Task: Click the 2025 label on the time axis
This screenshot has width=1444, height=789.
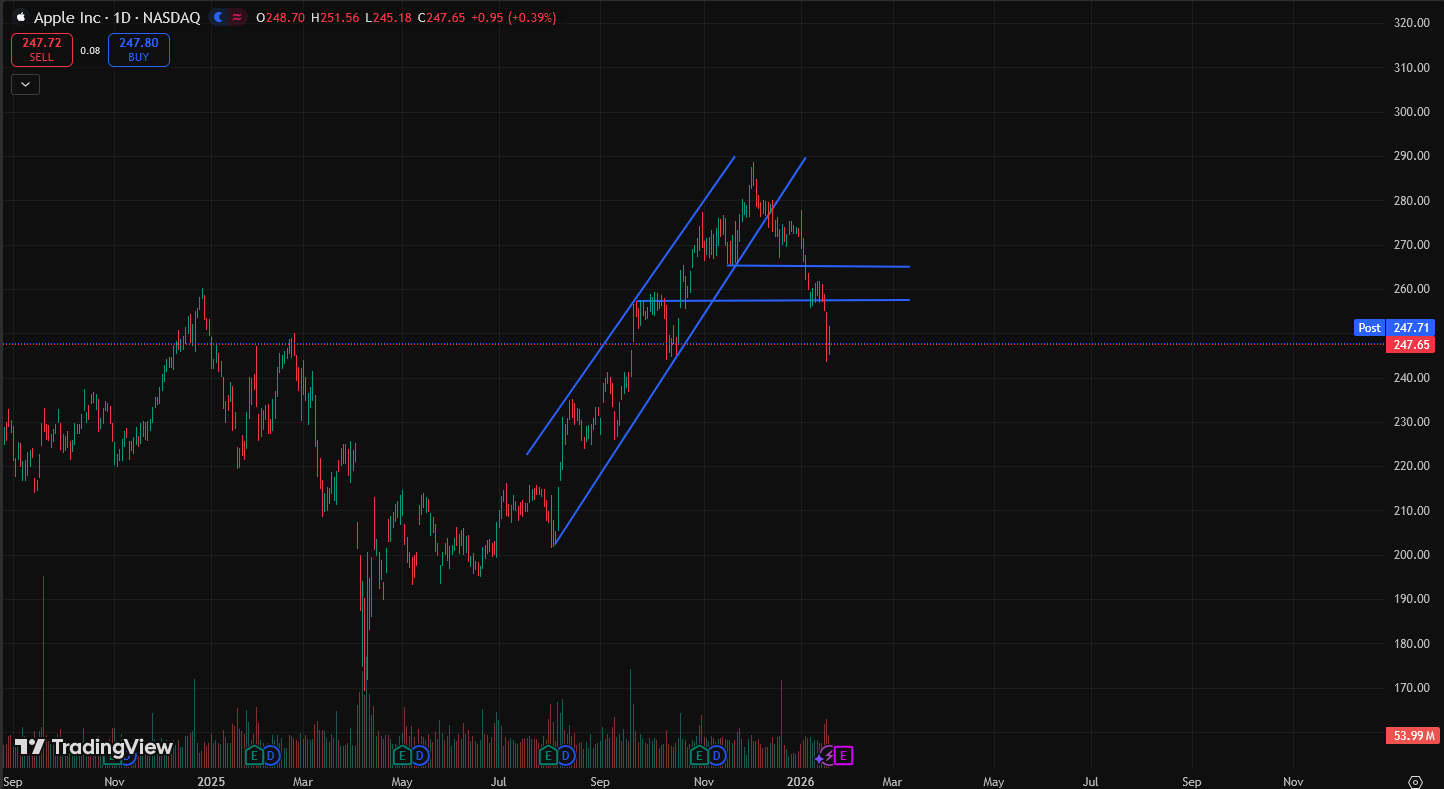Action: [x=211, y=781]
